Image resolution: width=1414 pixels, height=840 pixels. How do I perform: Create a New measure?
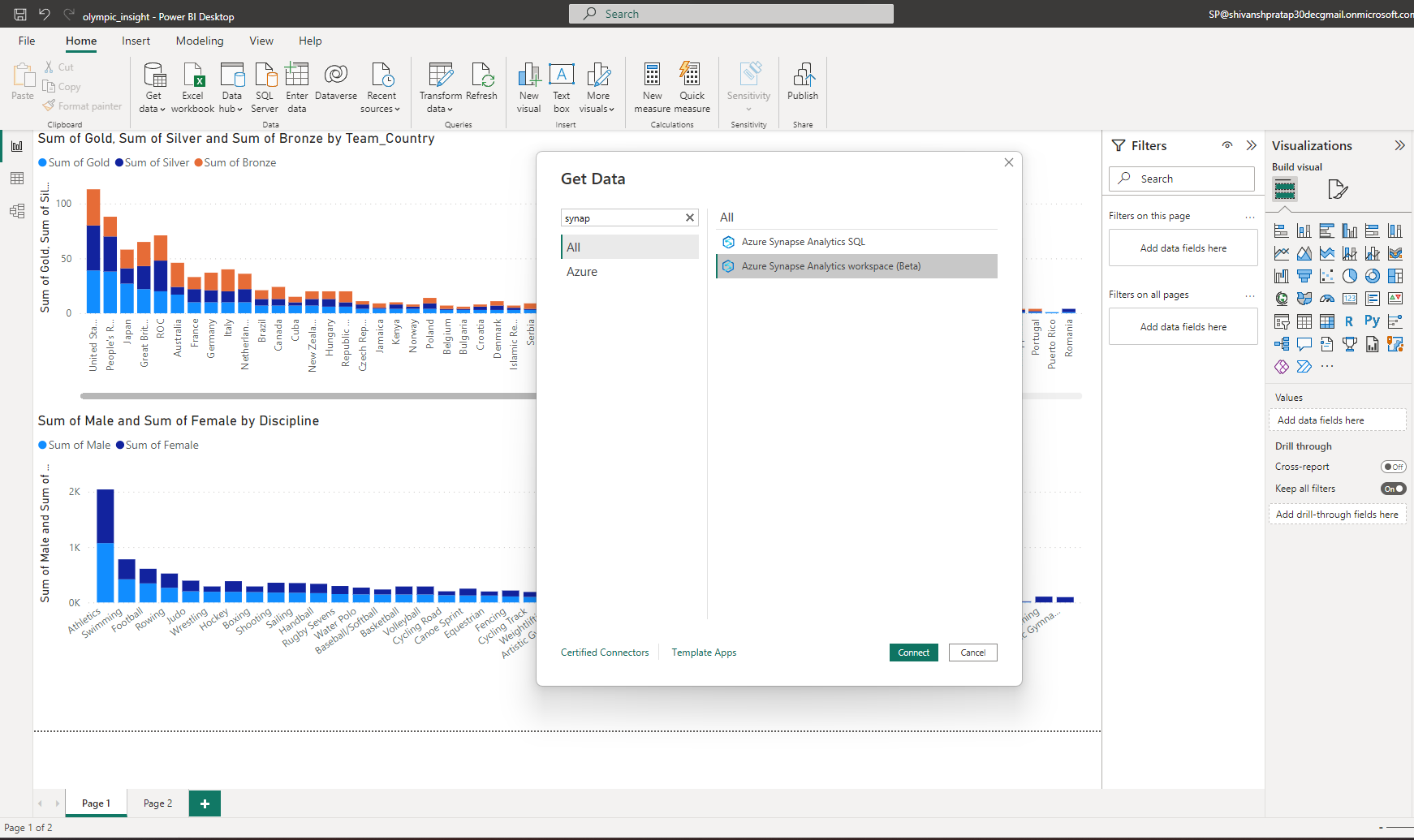coord(653,88)
